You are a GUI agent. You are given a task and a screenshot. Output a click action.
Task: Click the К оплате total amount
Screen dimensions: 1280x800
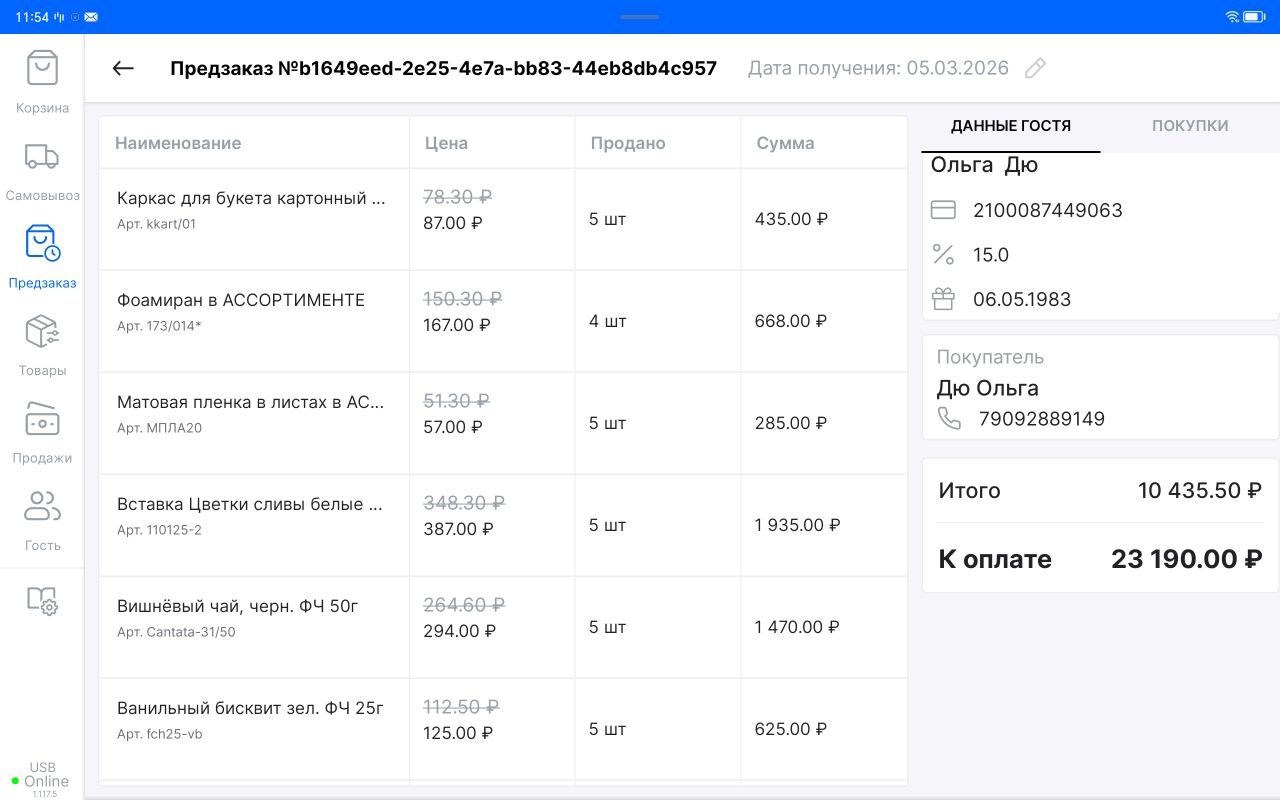click(x=1186, y=559)
